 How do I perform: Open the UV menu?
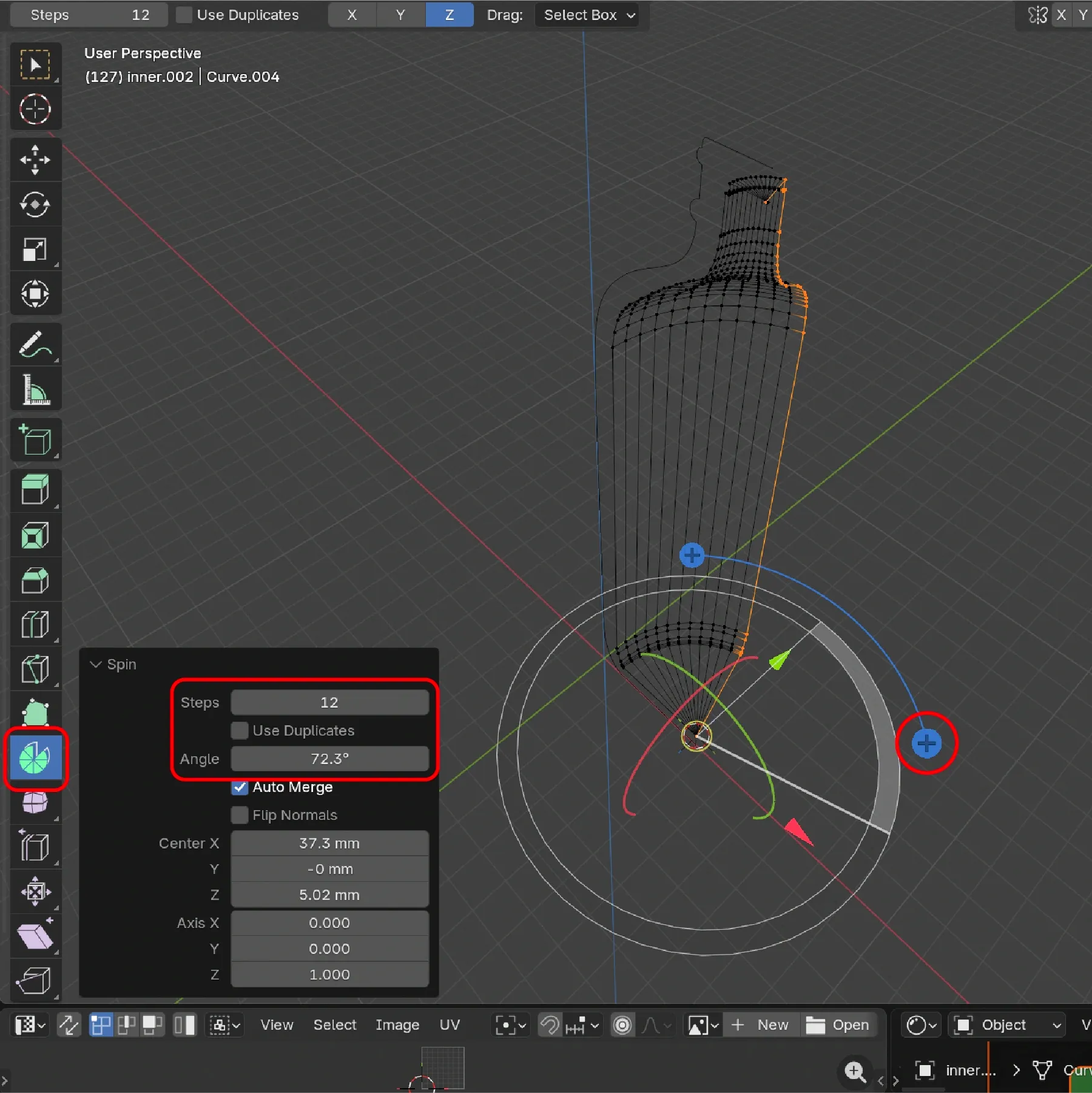[x=450, y=1025]
